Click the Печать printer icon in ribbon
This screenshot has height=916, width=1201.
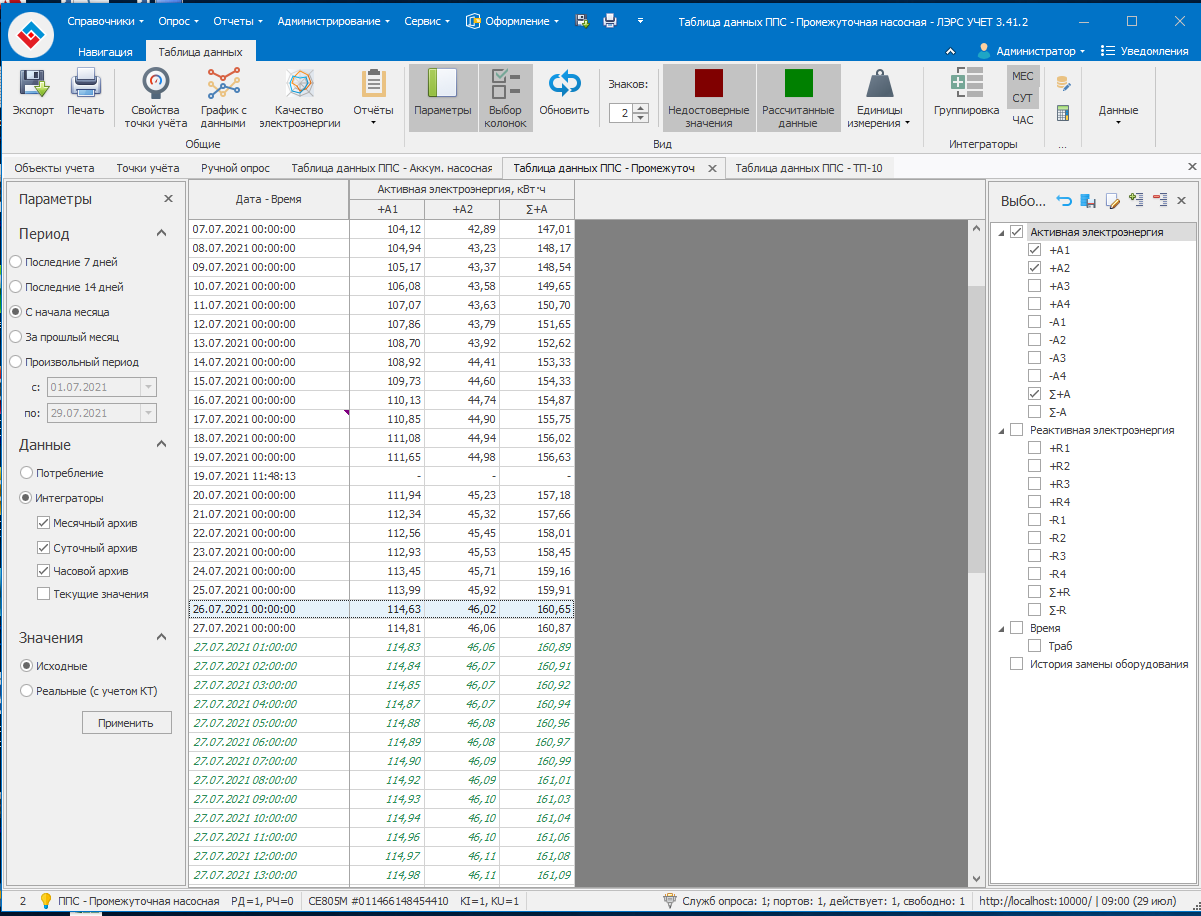(85, 85)
